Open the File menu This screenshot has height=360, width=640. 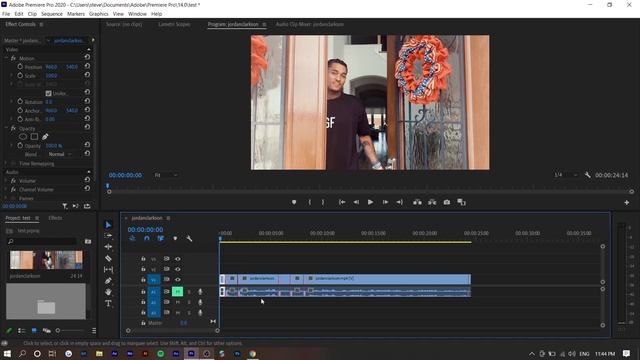[x=6, y=14]
